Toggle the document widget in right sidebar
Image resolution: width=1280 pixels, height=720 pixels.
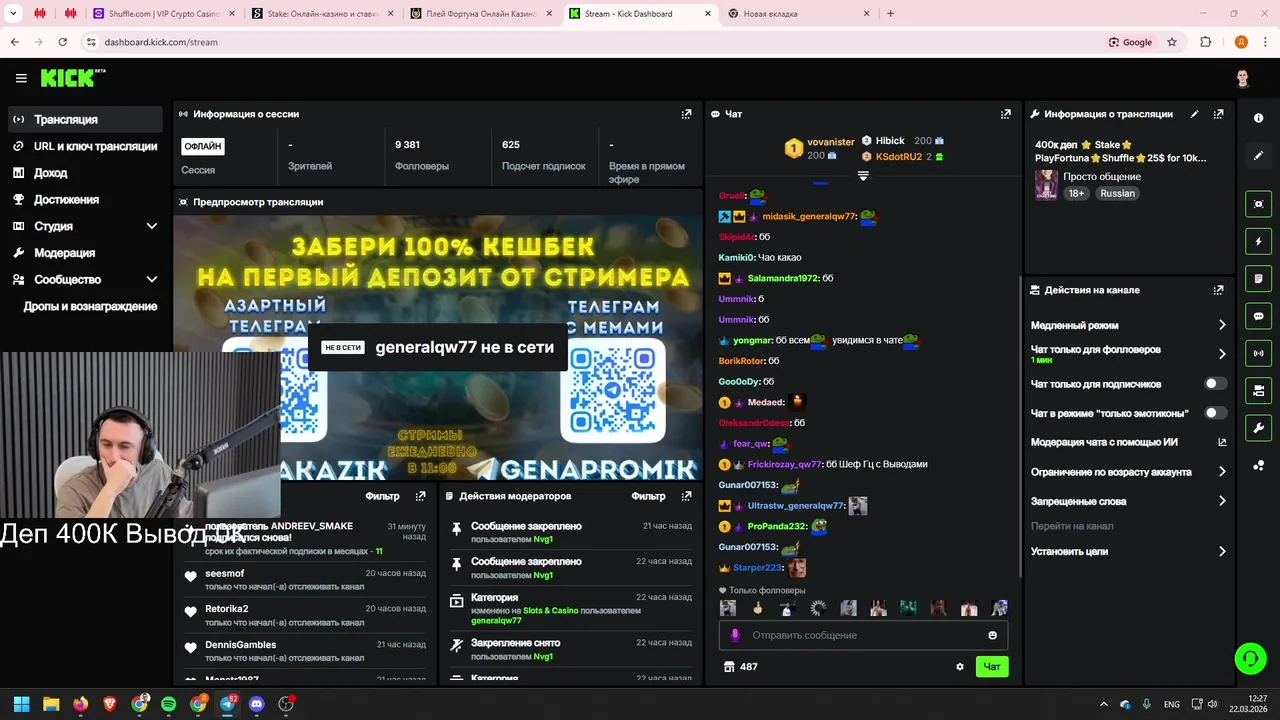pyautogui.click(x=1259, y=278)
